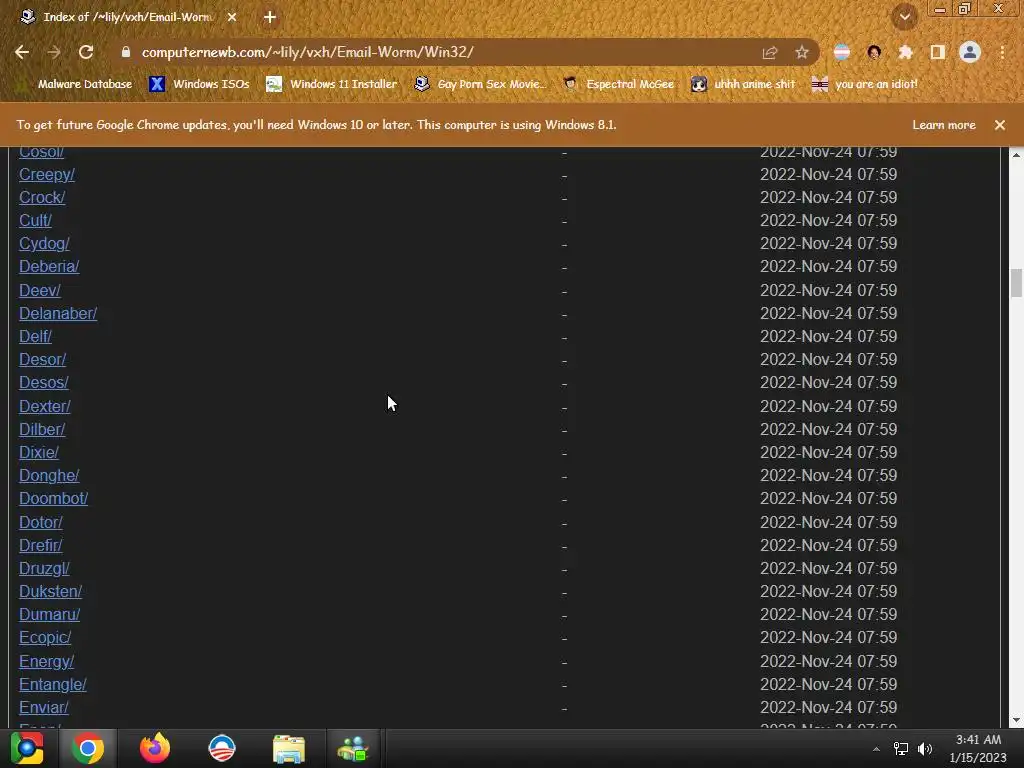This screenshot has width=1024, height=768.
Task: Open the Espectral McGee bookmark
Action: coord(618,84)
